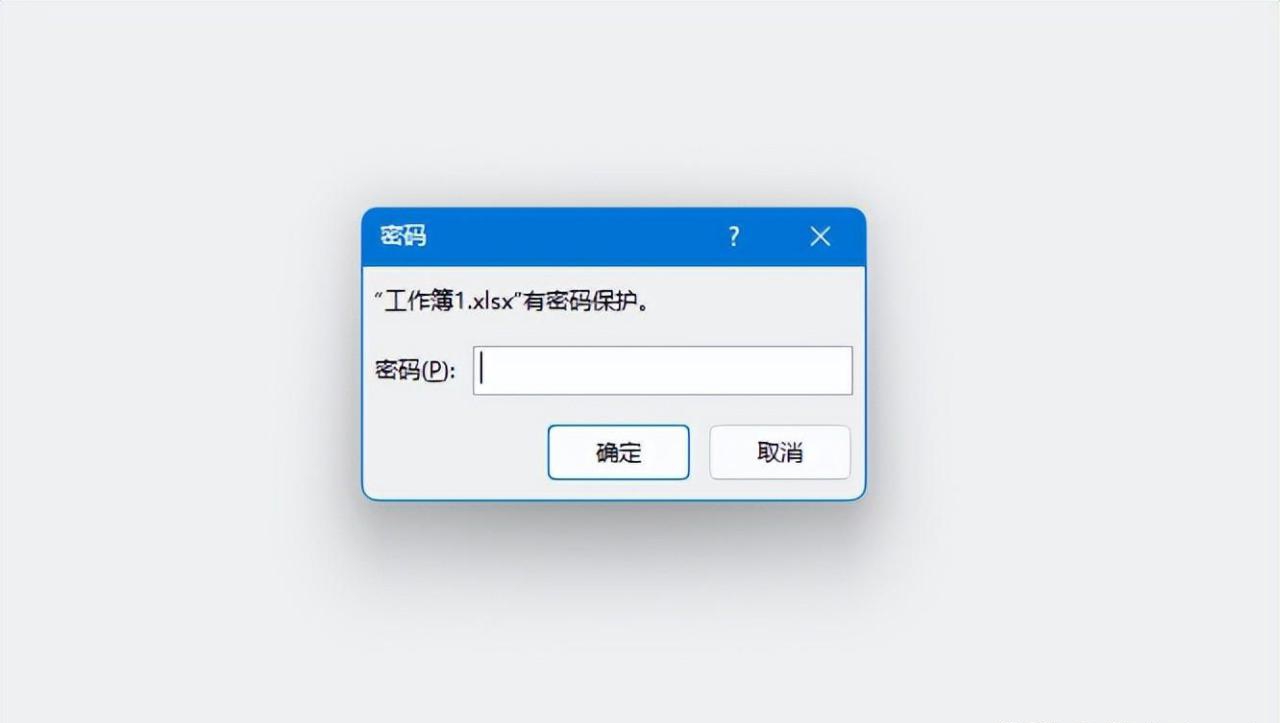Viewport: 1280px width, 723px height.
Task: Dismiss the password prompt via 取消
Action: (780, 452)
